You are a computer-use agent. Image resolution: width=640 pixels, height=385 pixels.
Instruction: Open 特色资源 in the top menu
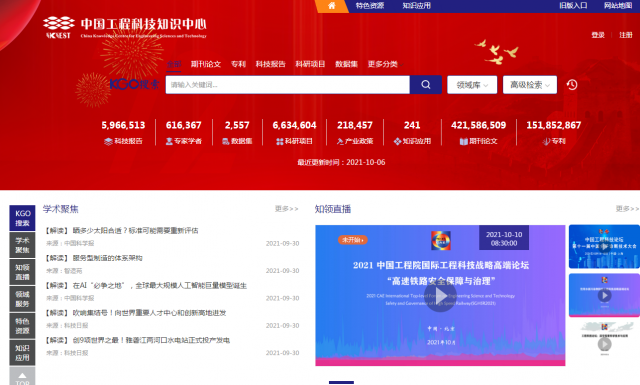click(x=369, y=6)
